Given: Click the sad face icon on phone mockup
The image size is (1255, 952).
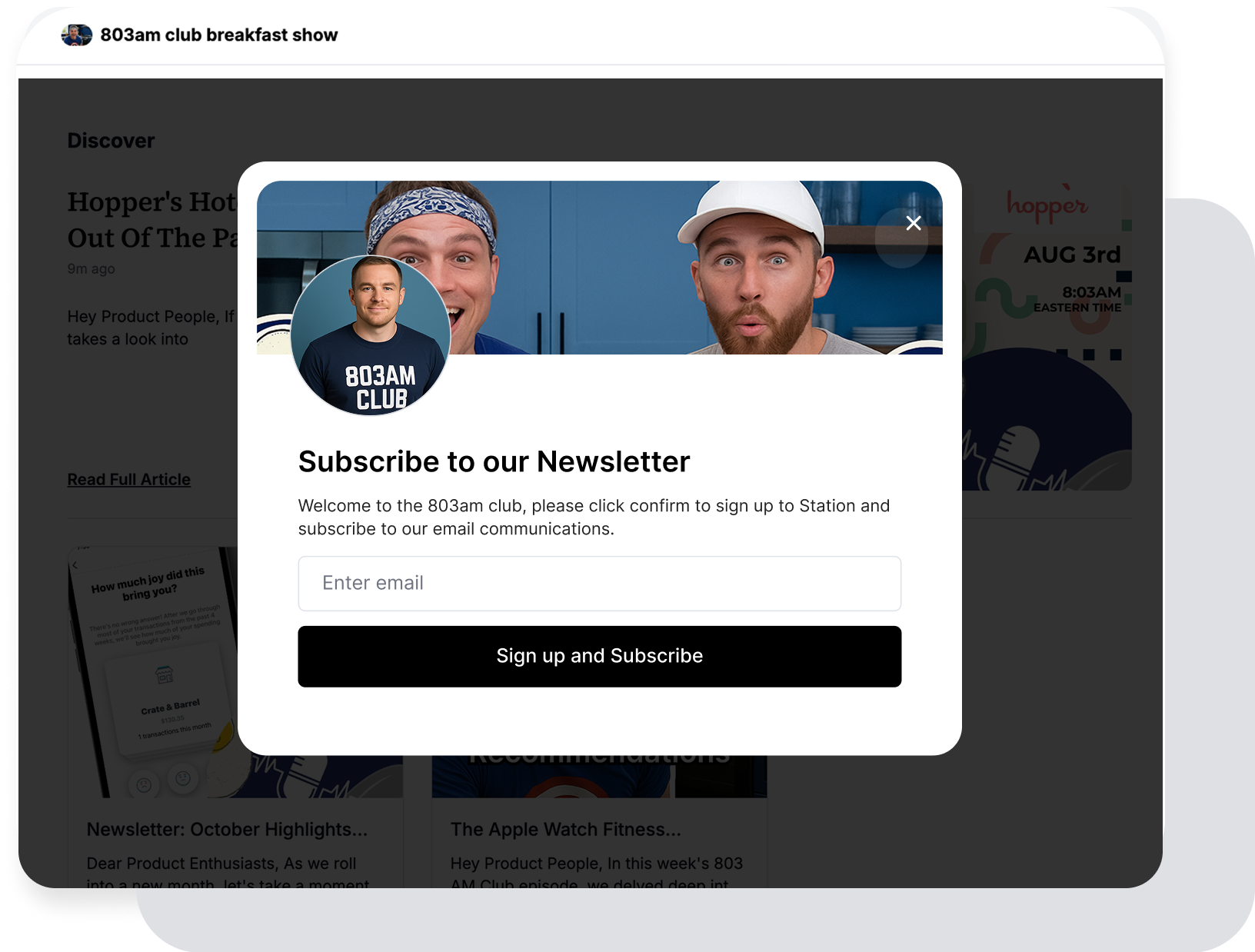Looking at the screenshot, I should 144,785.
